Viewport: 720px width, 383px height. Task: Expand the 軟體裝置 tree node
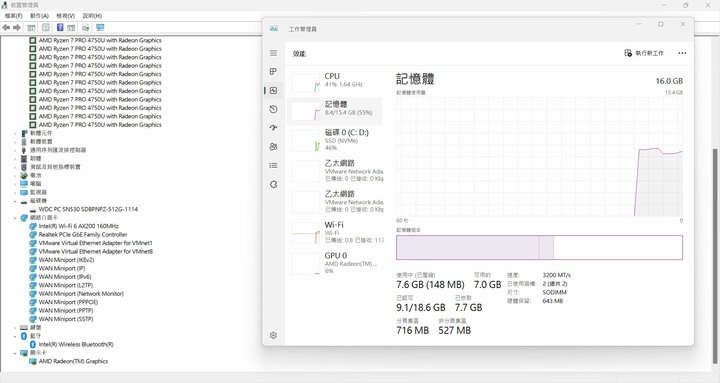pos(15,142)
